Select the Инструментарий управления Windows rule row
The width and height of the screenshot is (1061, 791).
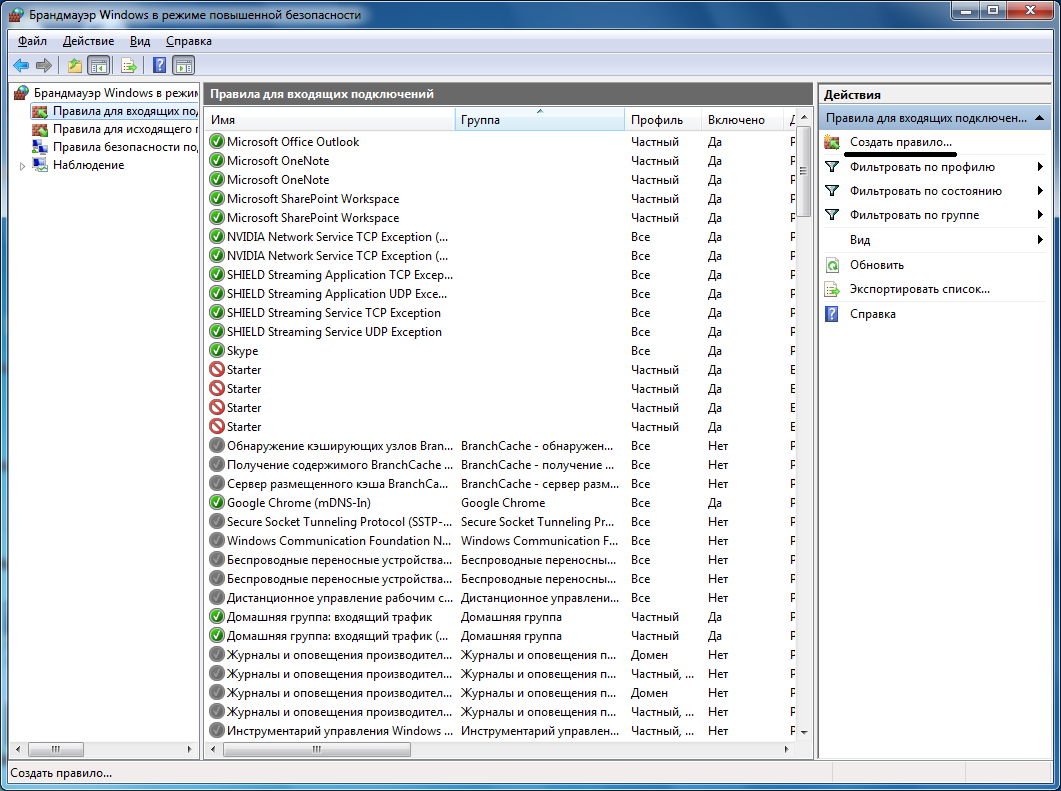tap(501, 731)
